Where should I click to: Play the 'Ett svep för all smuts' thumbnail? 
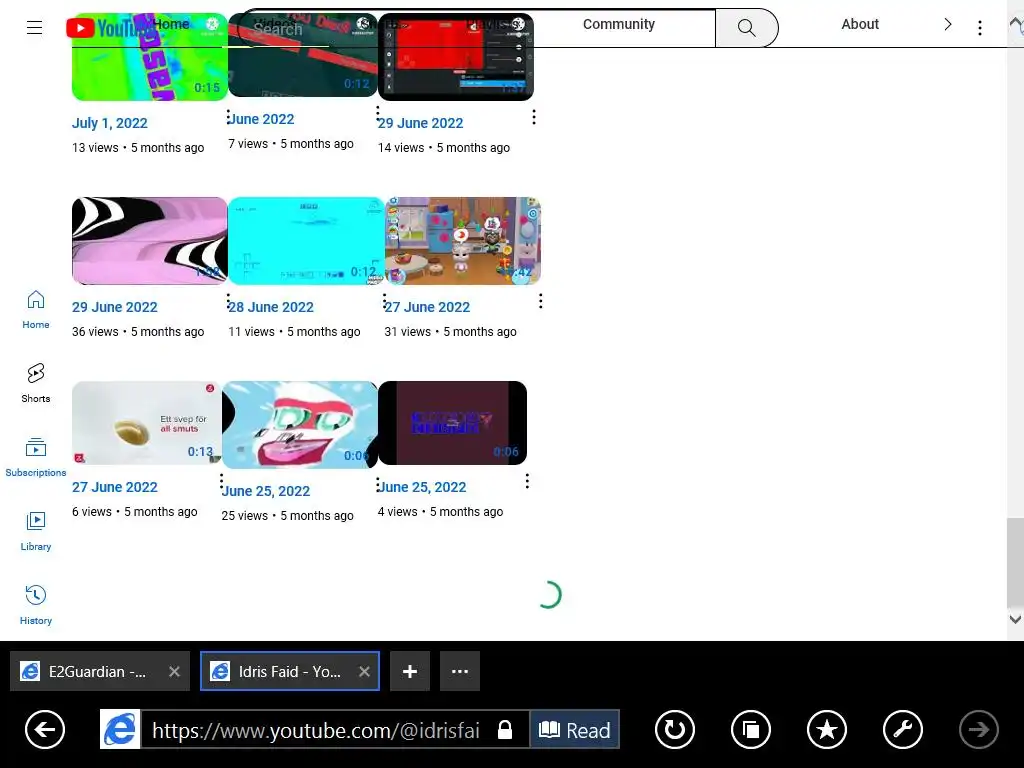(146, 423)
